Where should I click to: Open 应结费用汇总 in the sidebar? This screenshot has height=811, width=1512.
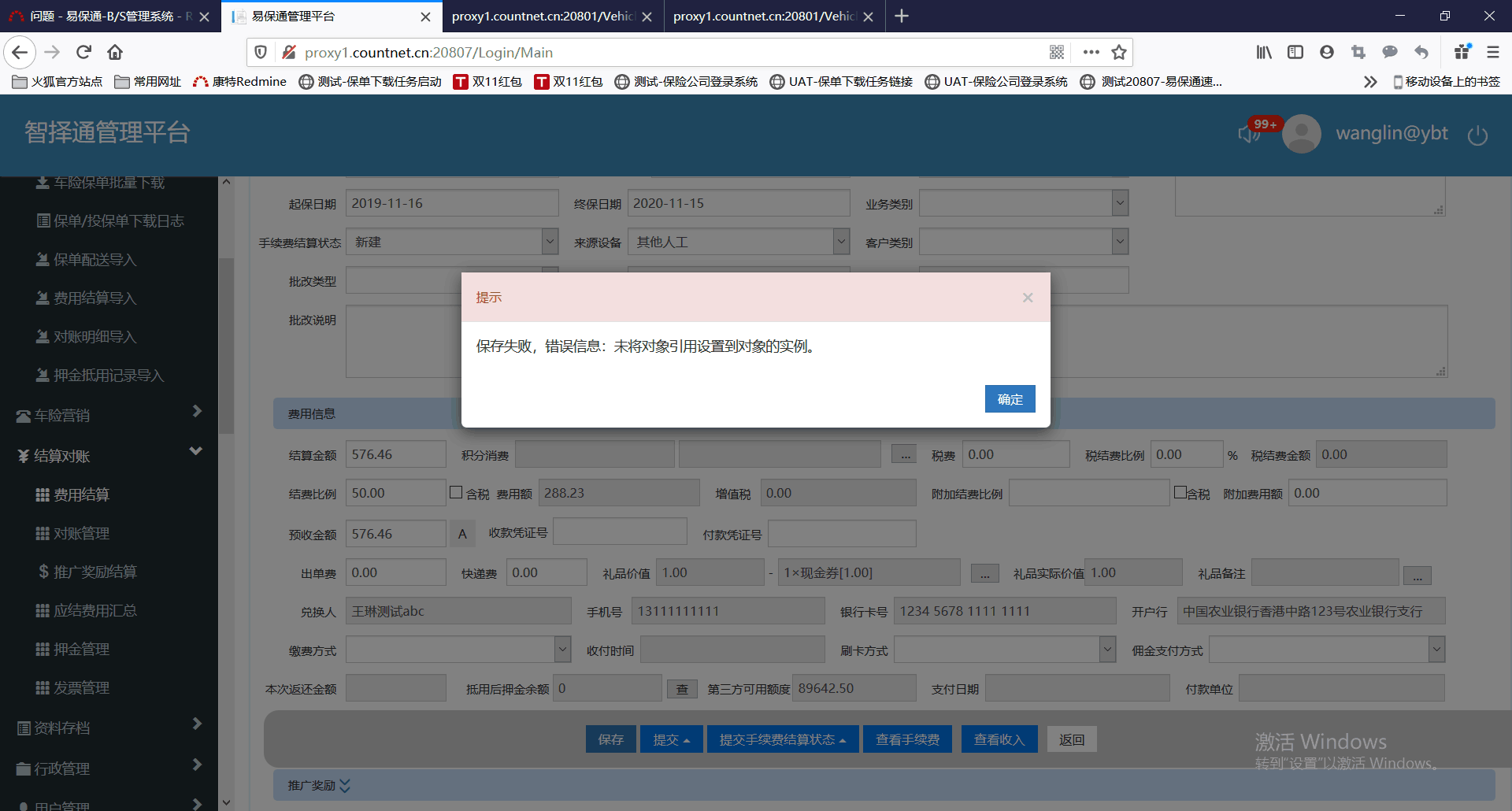[86, 610]
